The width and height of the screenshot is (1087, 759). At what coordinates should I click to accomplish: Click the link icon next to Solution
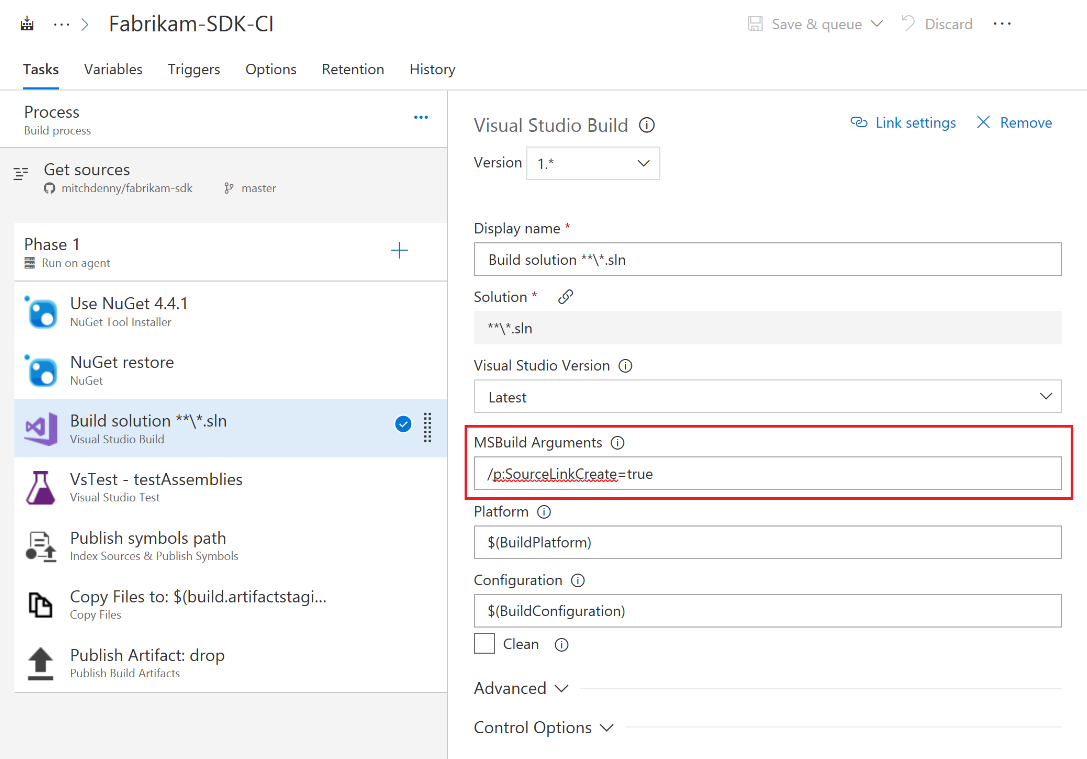[566, 297]
